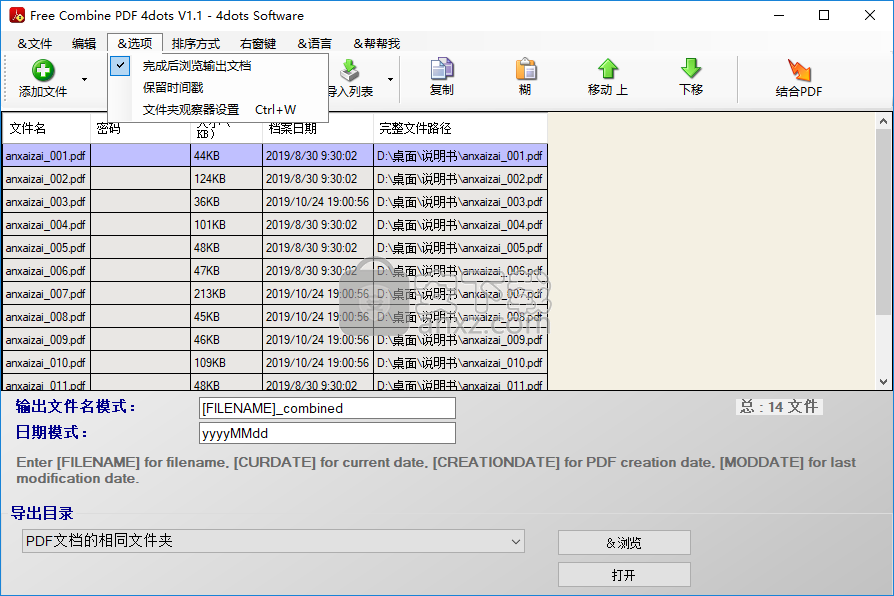Screen dimensions: 894x596
Task: Click the green Add File (添加文件) icon
Action: [43, 70]
